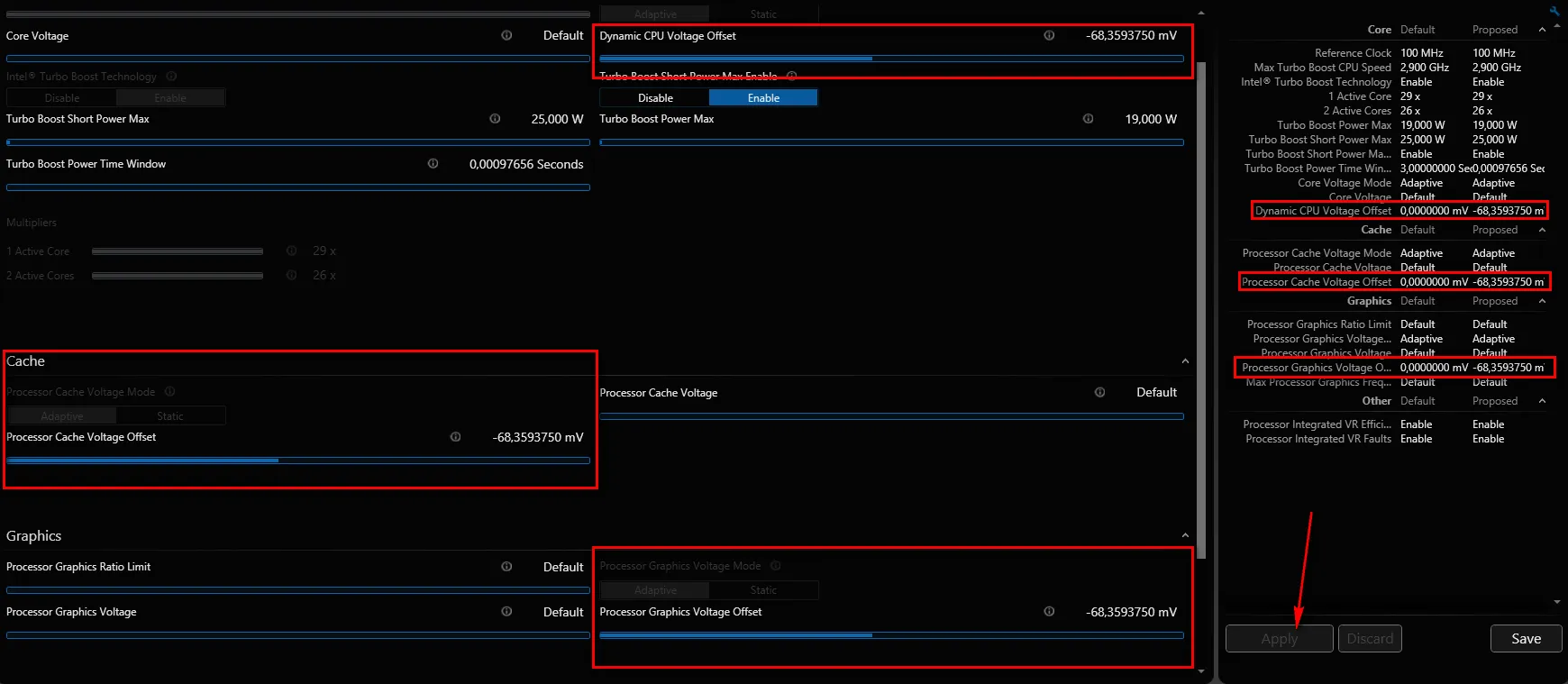Click the Apply button

point(1279,638)
